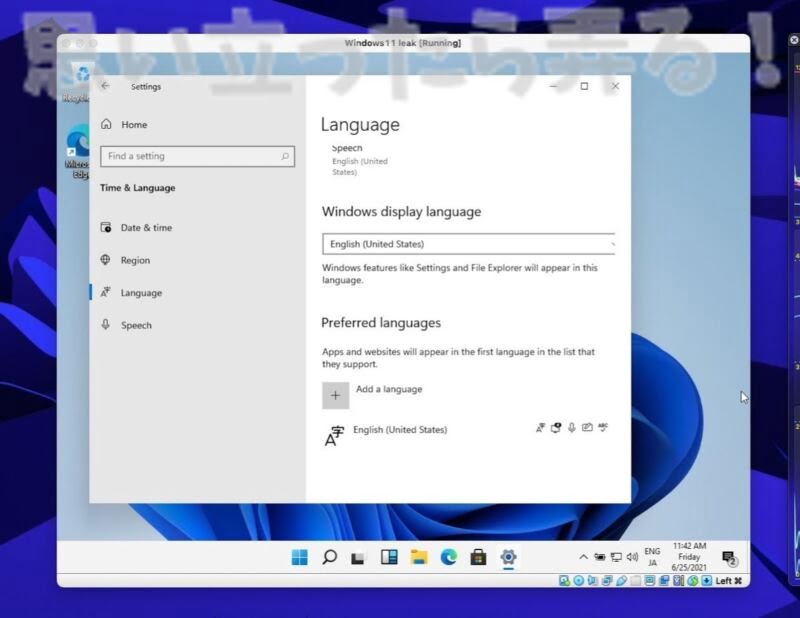Expand the hidden tray icons chevron
The height and width of the screenshot is (618, 800).
pyautogui.click(x=583, y=557)
